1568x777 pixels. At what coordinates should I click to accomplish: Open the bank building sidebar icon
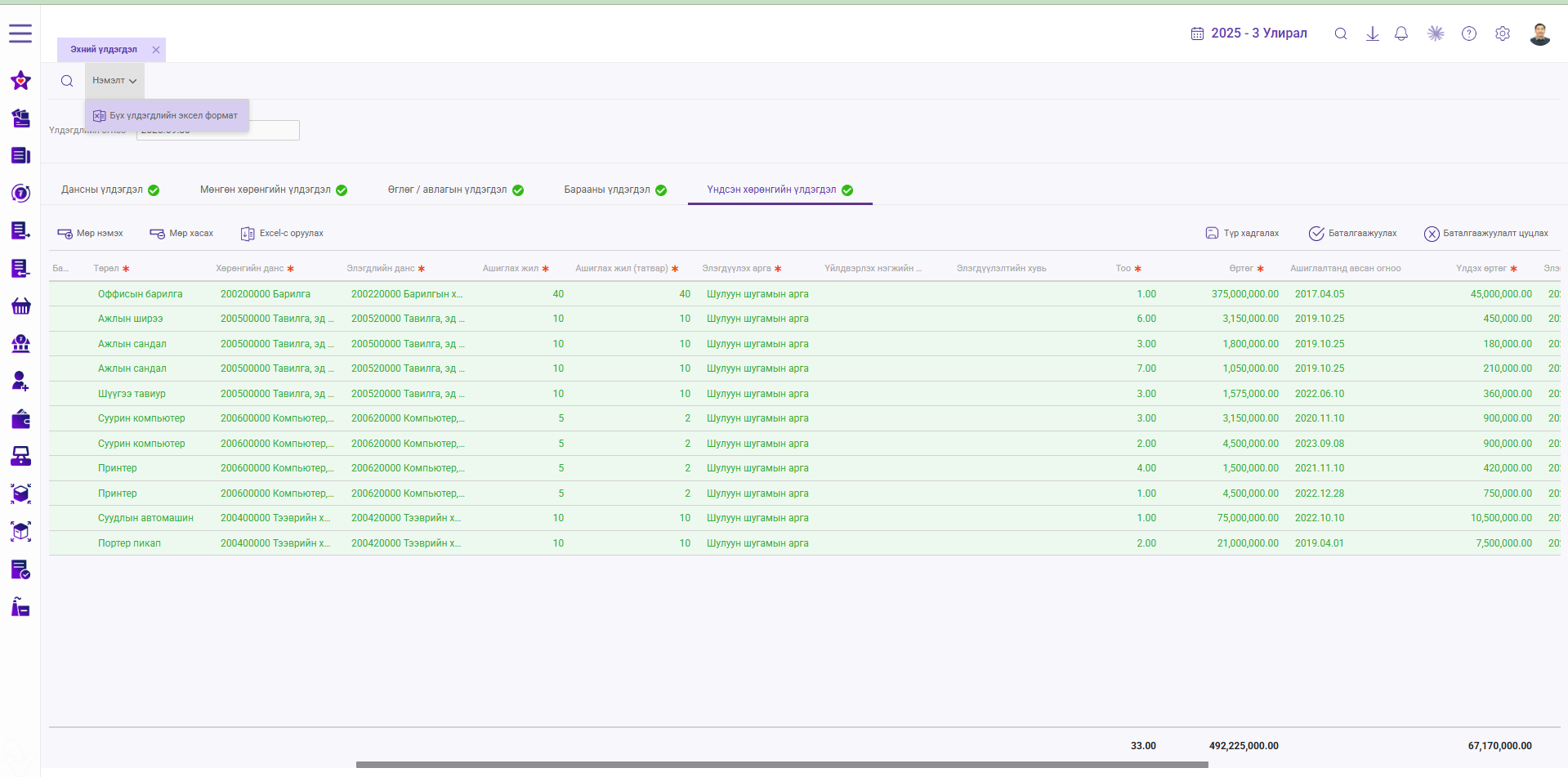point(20,343)
